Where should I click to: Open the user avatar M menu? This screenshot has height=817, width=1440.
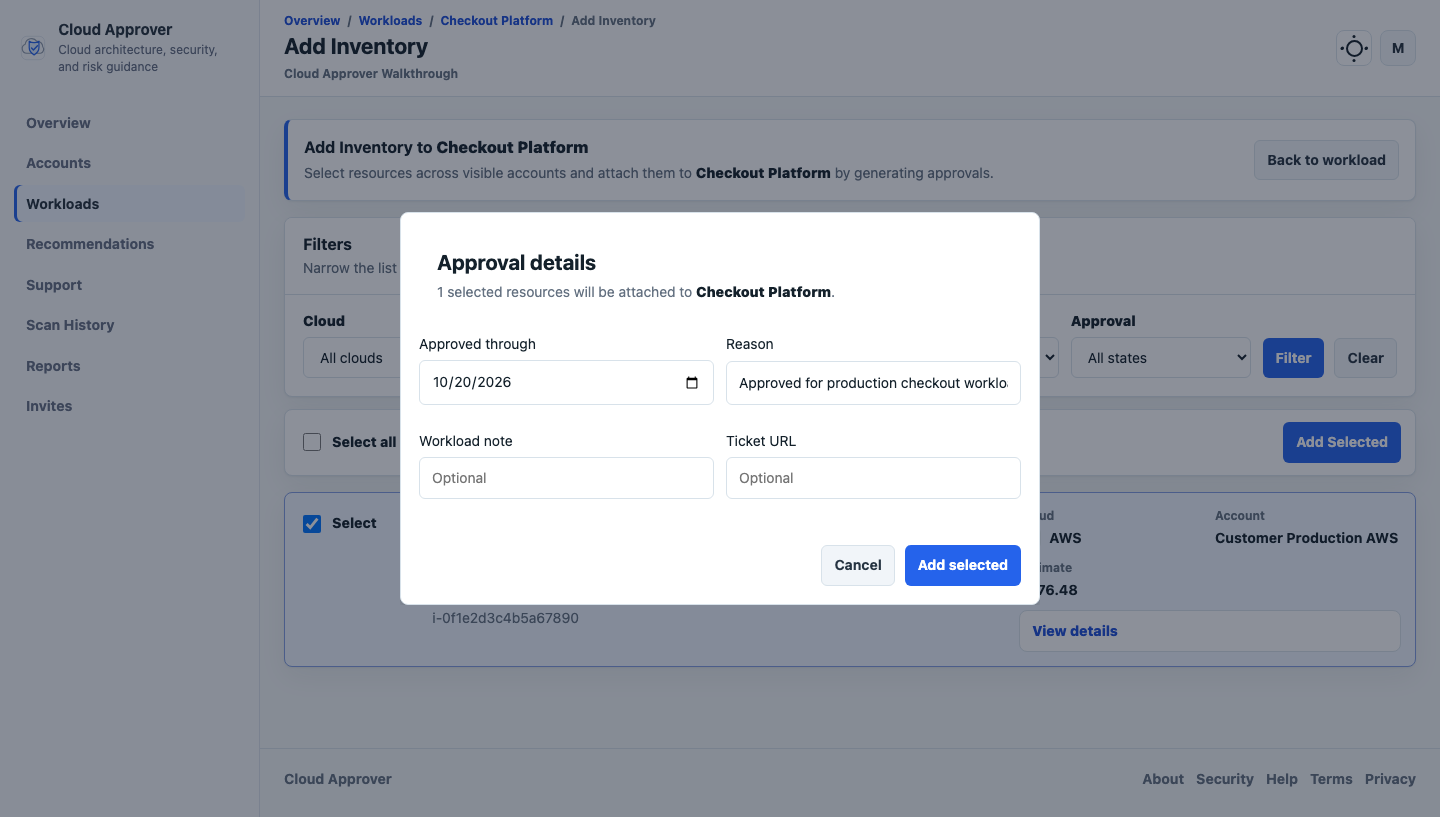point(1398,48)
